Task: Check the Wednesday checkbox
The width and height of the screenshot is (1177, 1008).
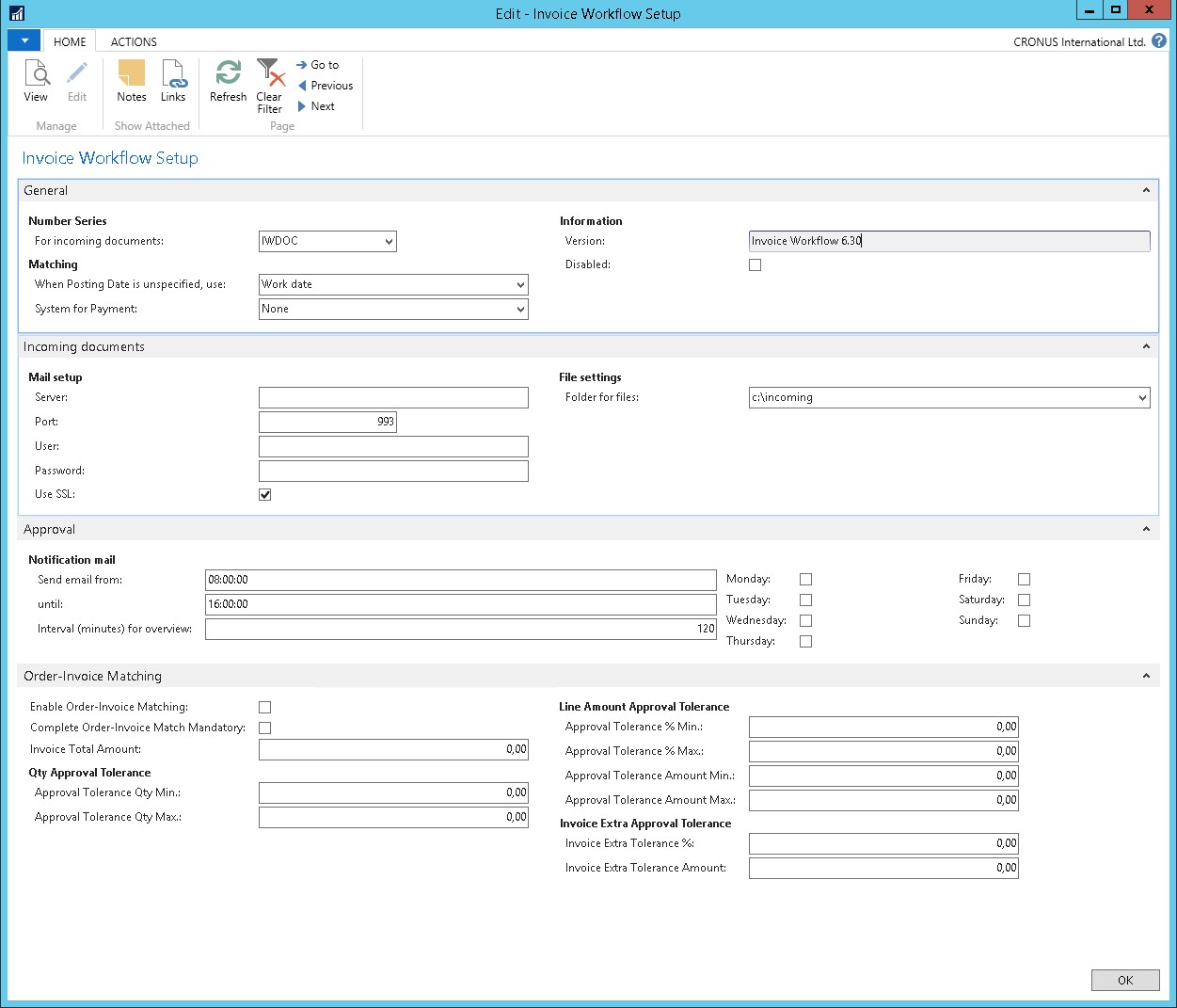Action: (x=805, y=621)
